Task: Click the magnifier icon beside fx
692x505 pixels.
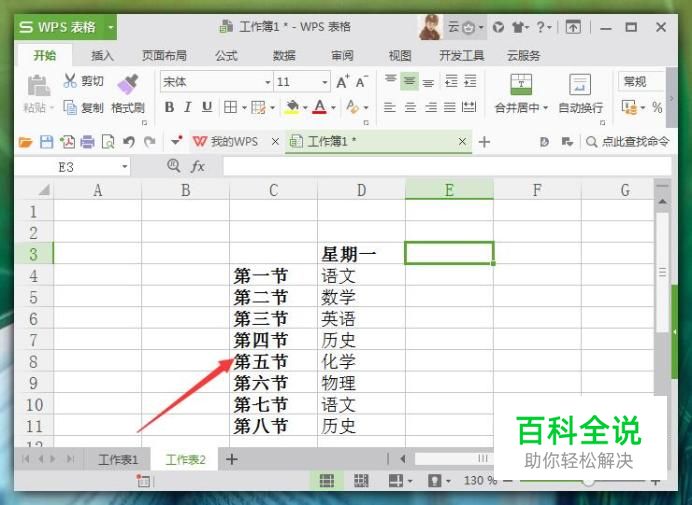Action: (x=173, y=166)
